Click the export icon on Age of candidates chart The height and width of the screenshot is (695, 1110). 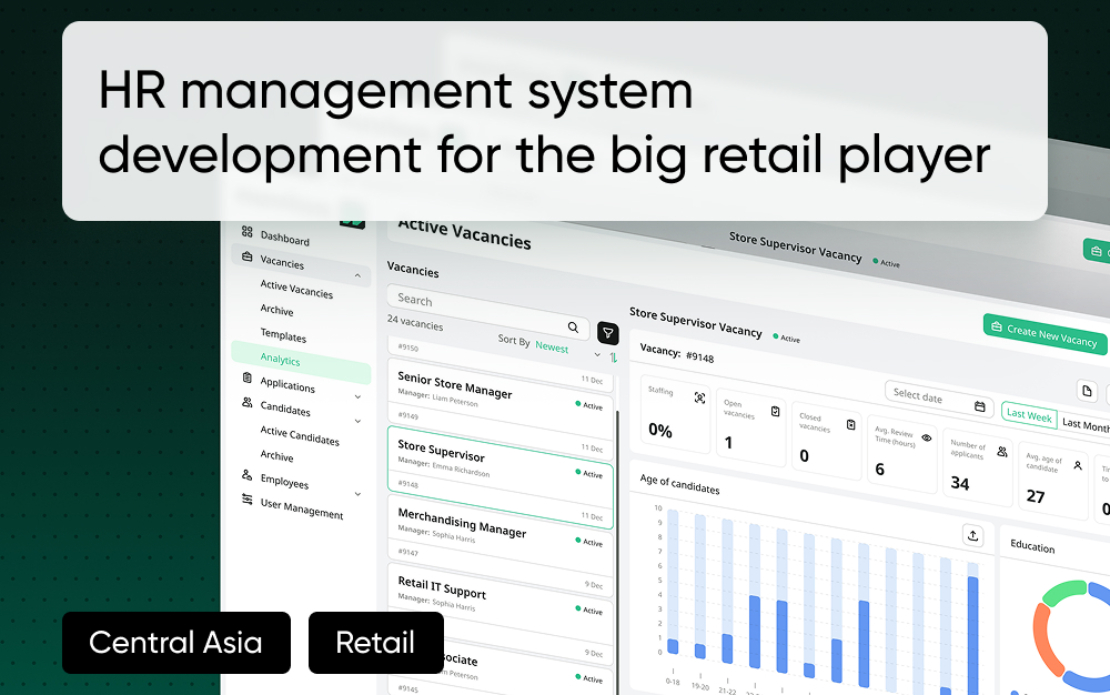[973, 535]
